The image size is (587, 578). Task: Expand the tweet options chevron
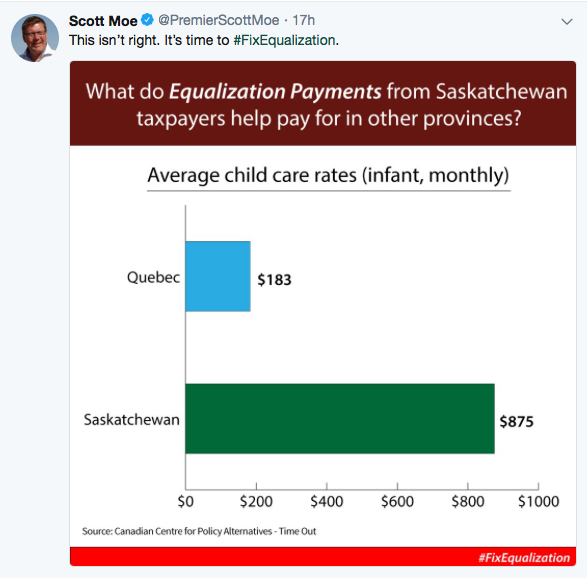(567, 22)
